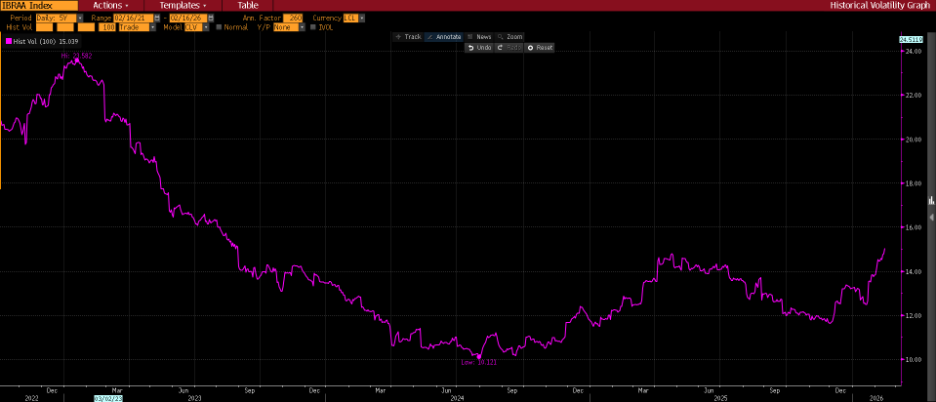Activate the Track crosshair tool

[409, 36]
